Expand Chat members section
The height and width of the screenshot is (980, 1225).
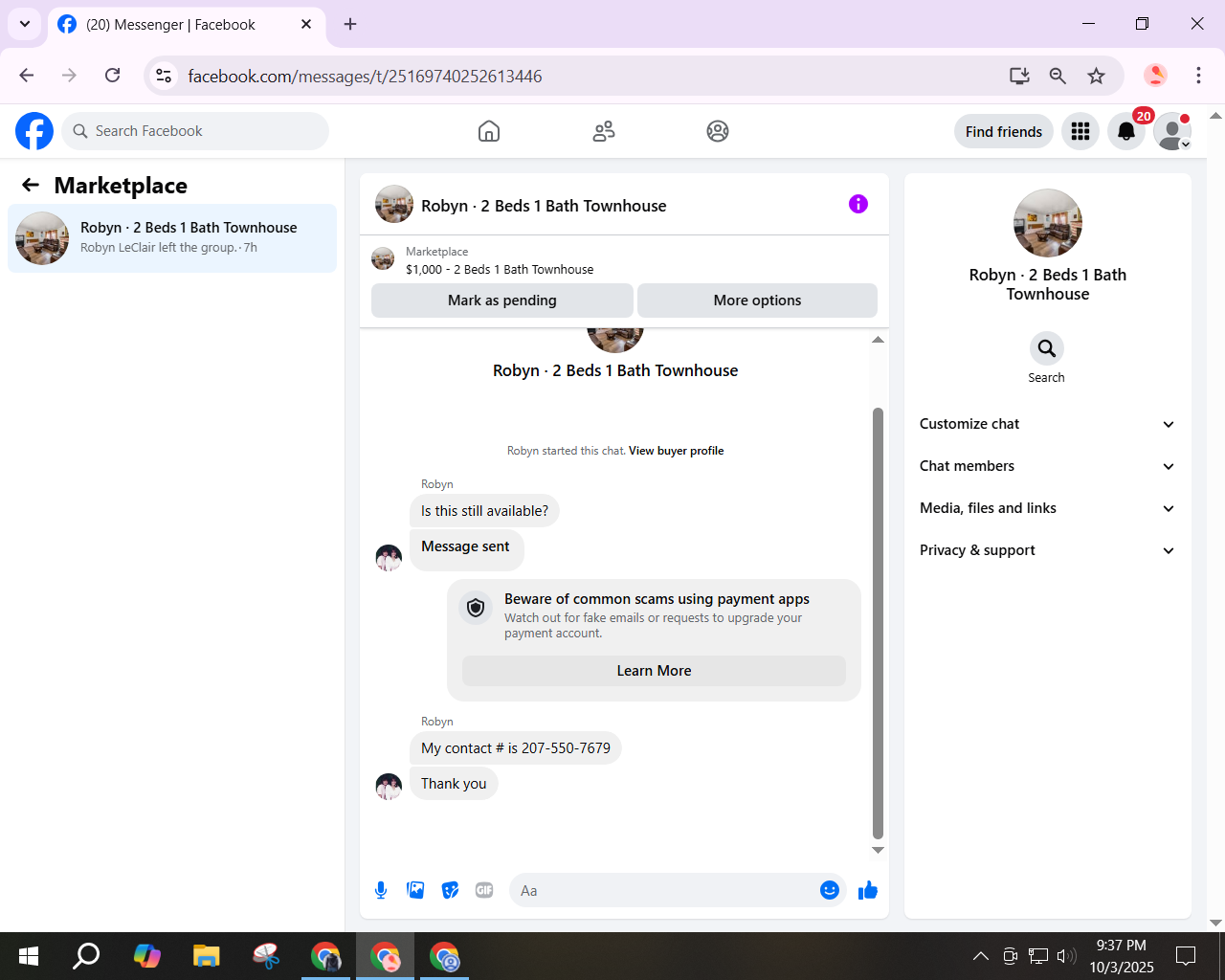(x=1047, y=466)
